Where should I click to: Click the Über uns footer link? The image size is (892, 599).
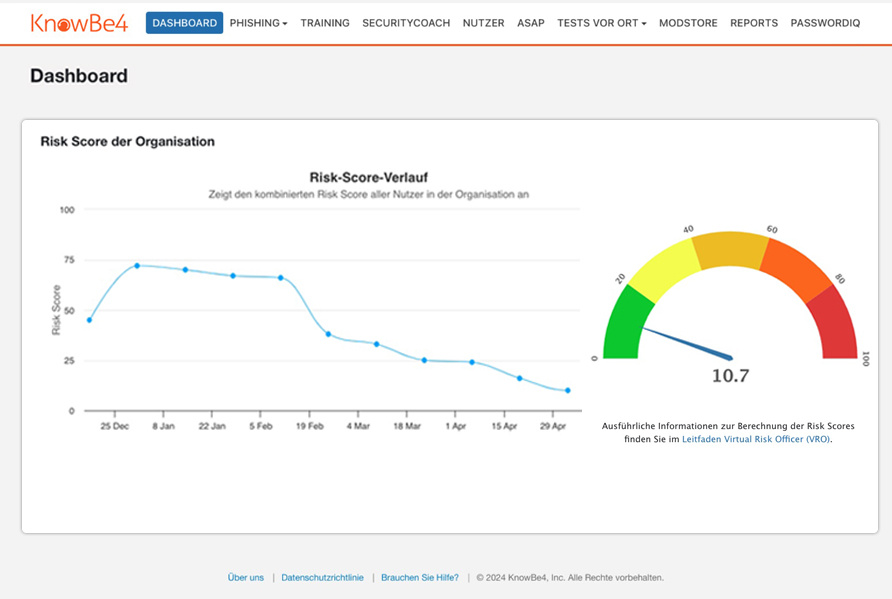pyautogui.click(x=246, y=577)
